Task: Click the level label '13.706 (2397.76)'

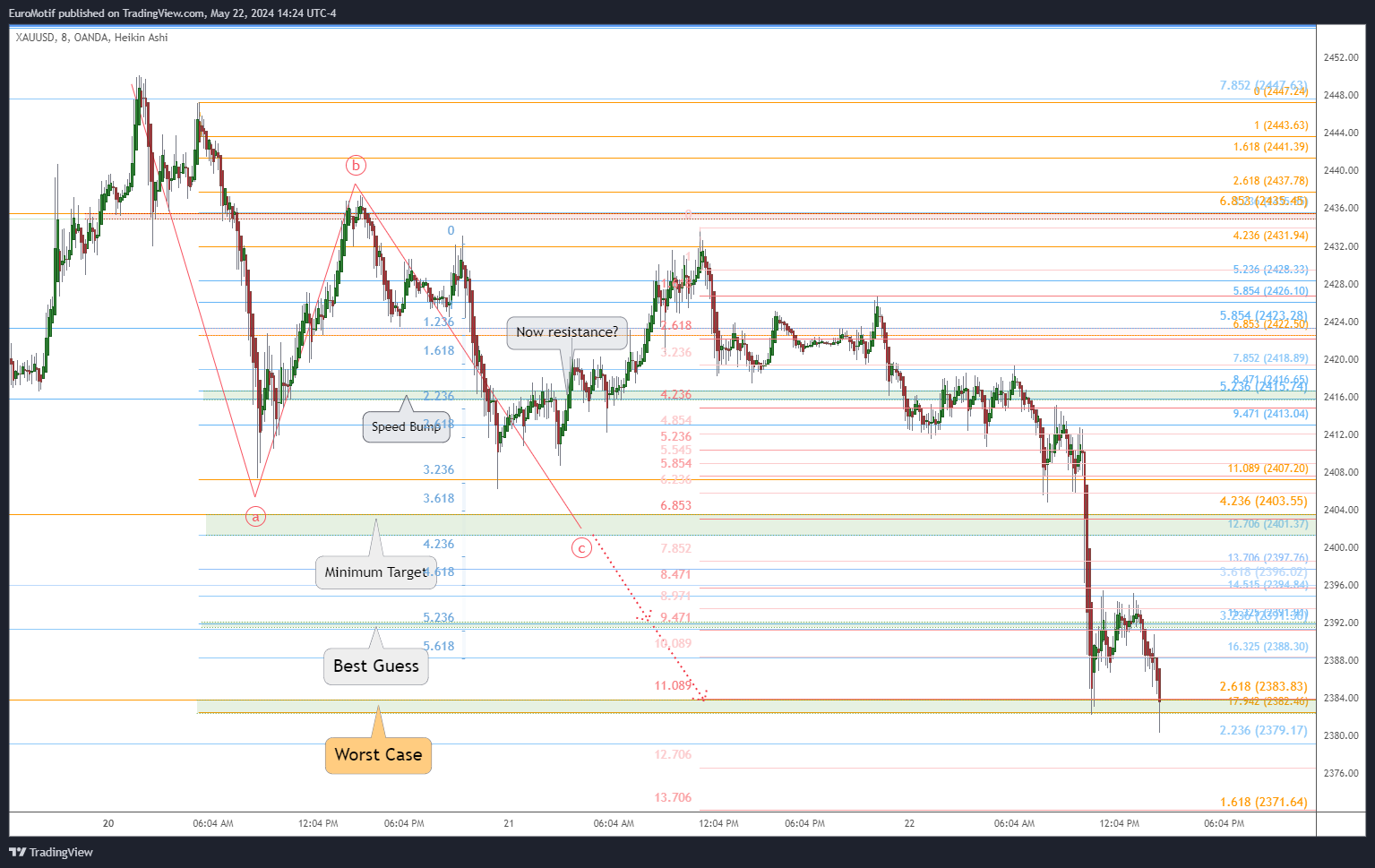Action: (x=1268, y=558)
